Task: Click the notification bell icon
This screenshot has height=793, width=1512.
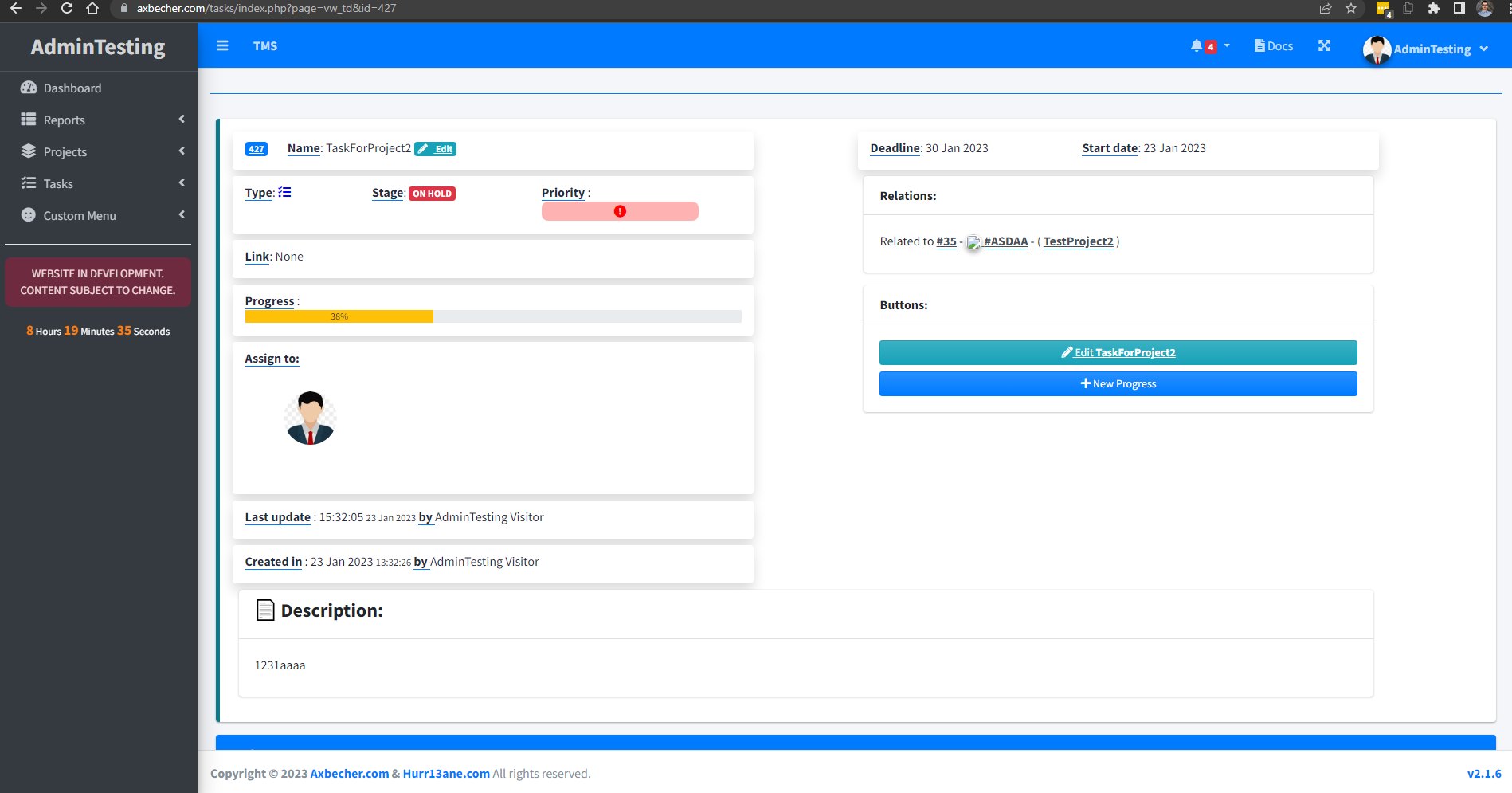Action: coord(1197,45)
